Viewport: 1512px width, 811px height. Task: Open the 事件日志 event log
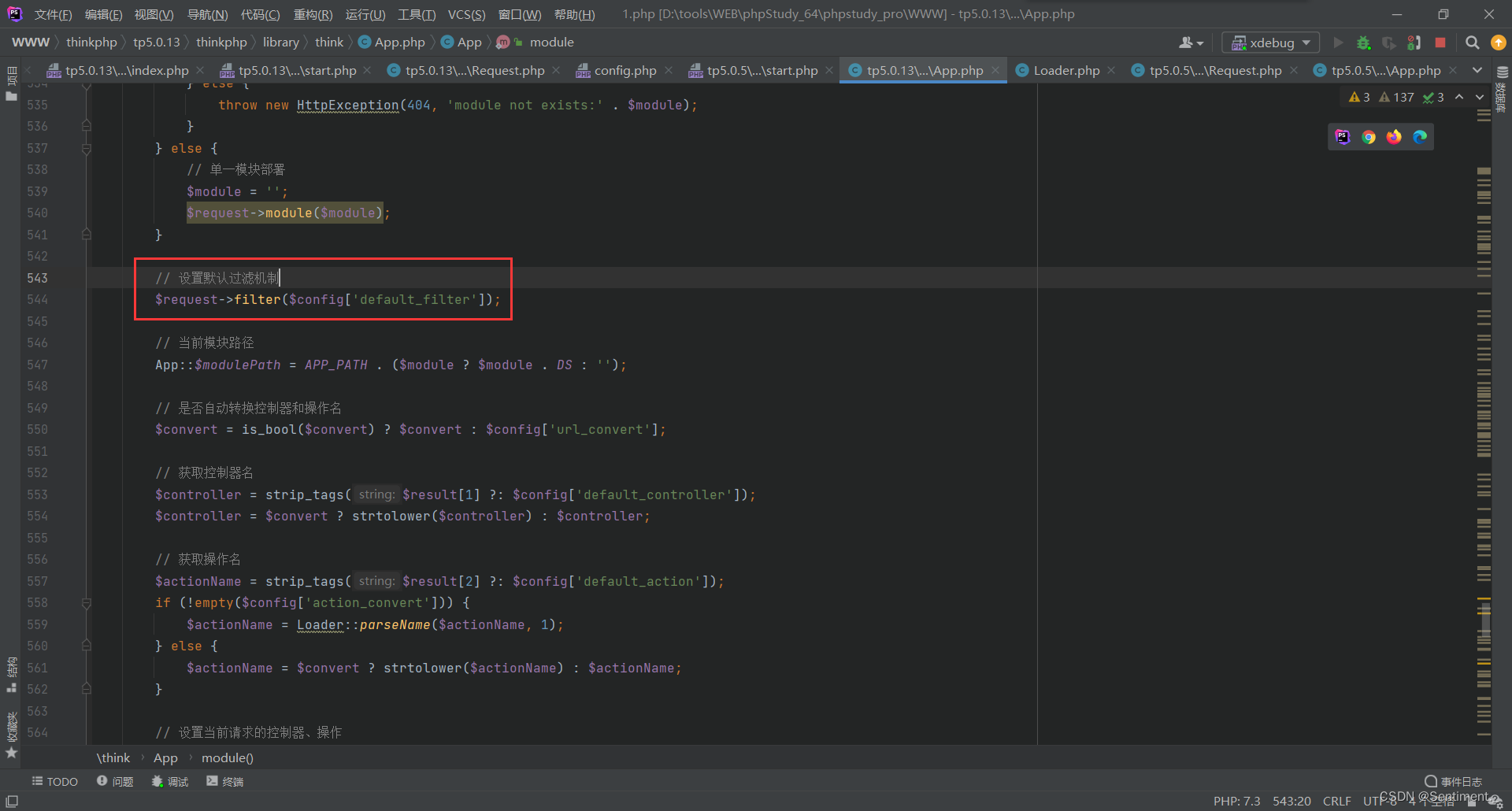pyautogui.click(x=1453, y=781)
